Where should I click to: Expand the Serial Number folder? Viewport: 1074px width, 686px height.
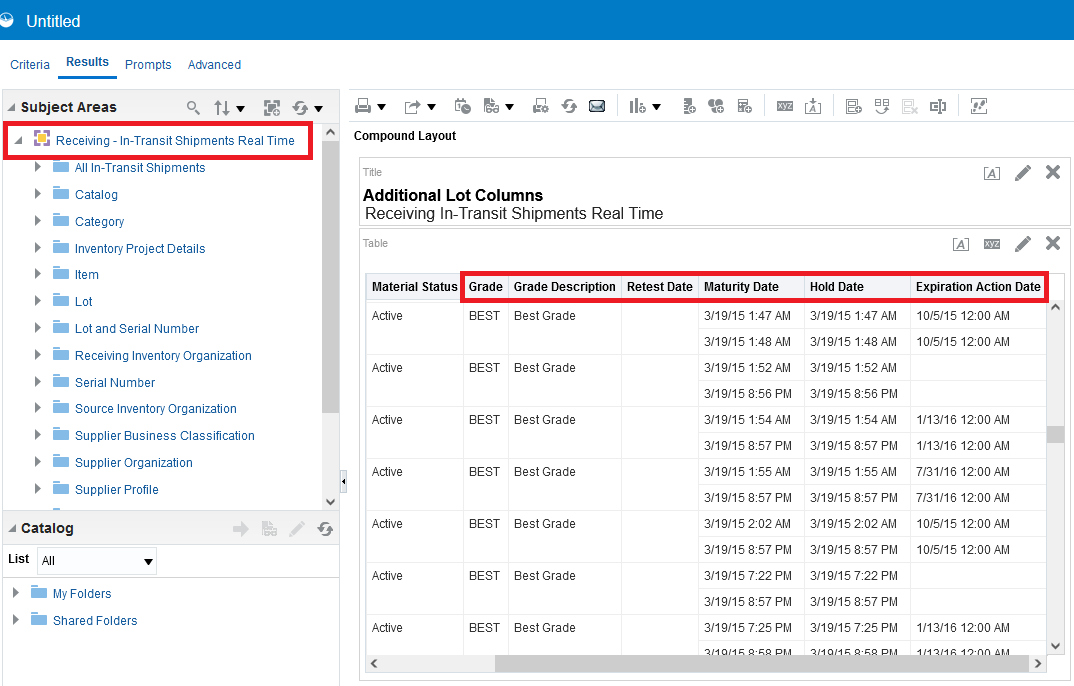point(38,382)
